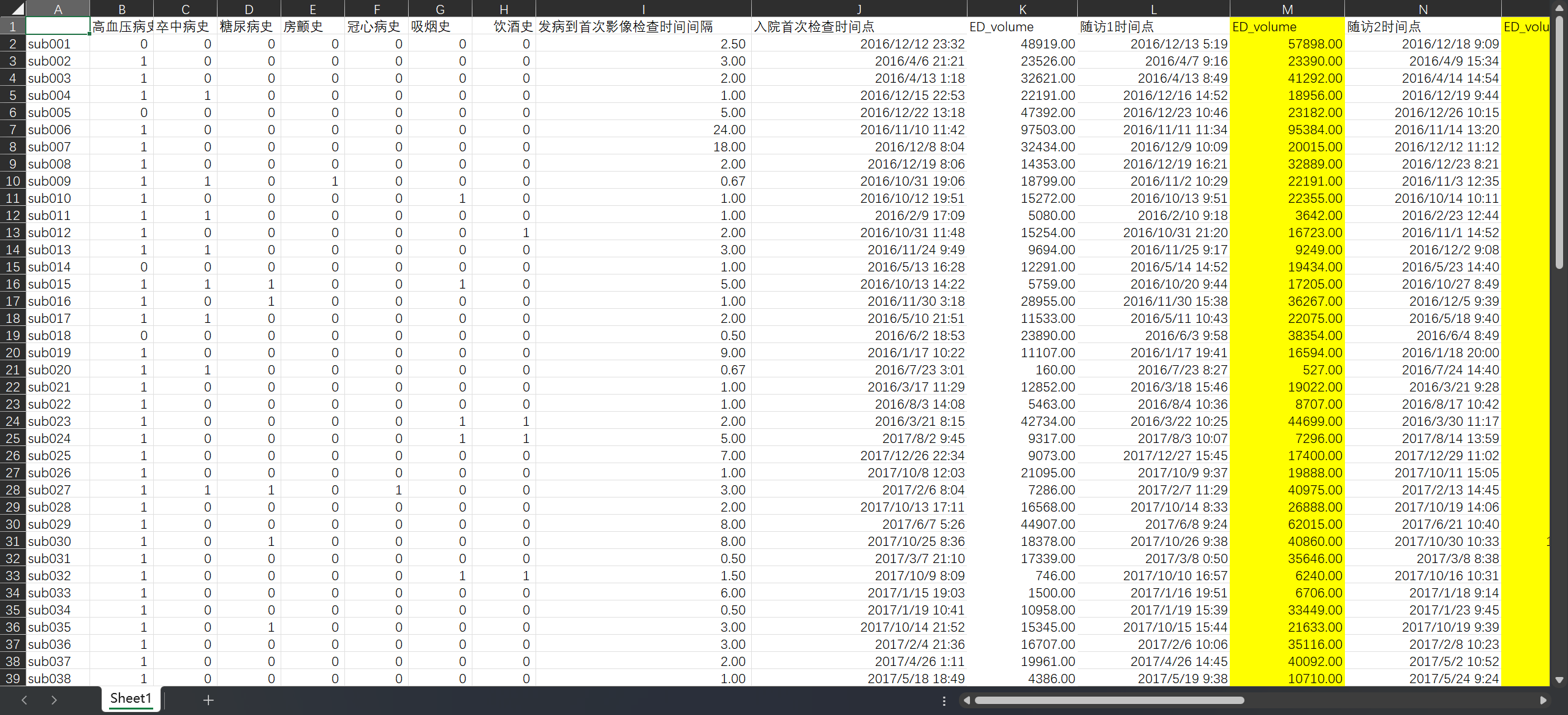Image resolution: width=1568 pixels, height=715 pixels.
Task: Add a new sheet with plus icon
Action: (208, 700)
